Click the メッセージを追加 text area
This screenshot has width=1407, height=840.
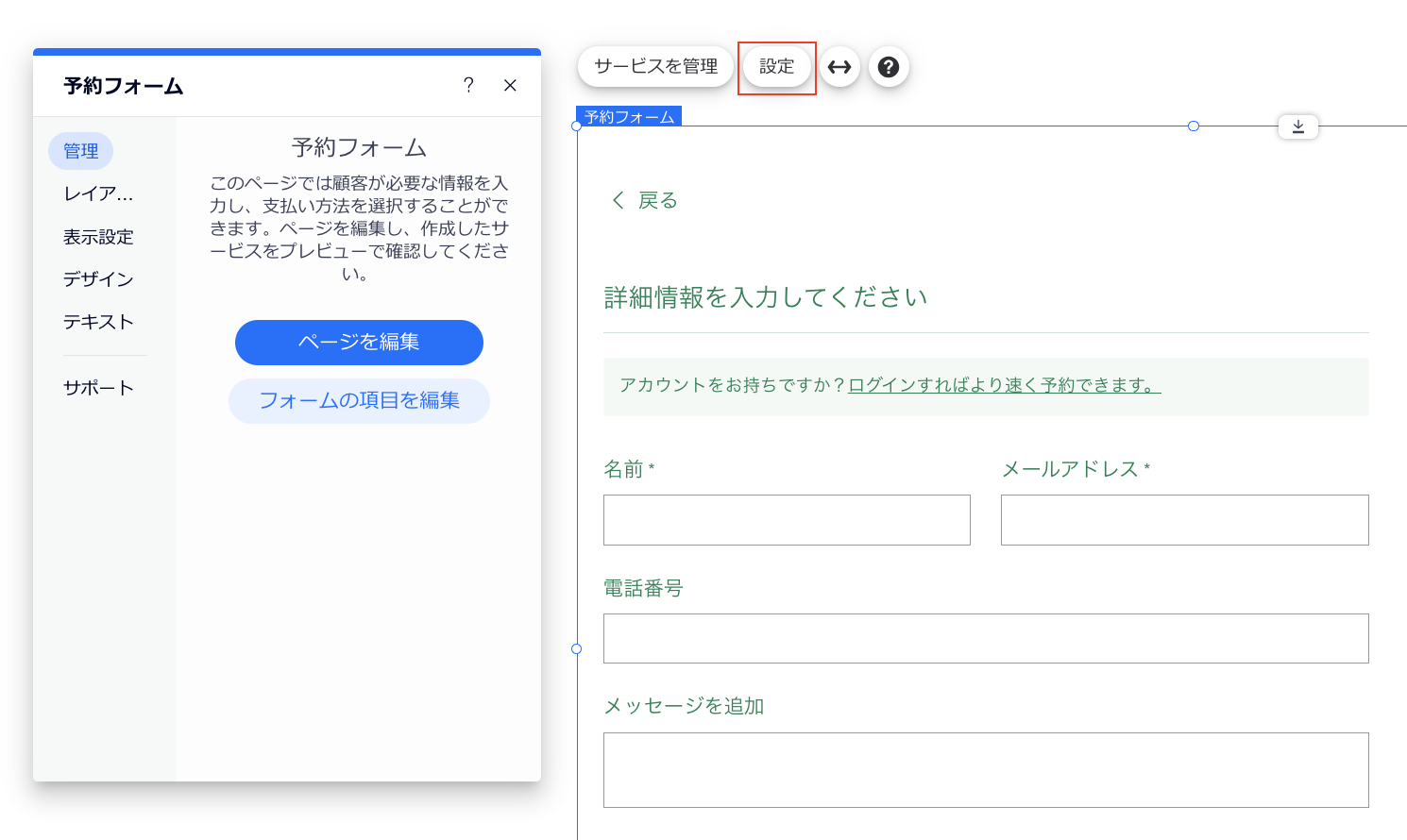click(x=986, y=770)
